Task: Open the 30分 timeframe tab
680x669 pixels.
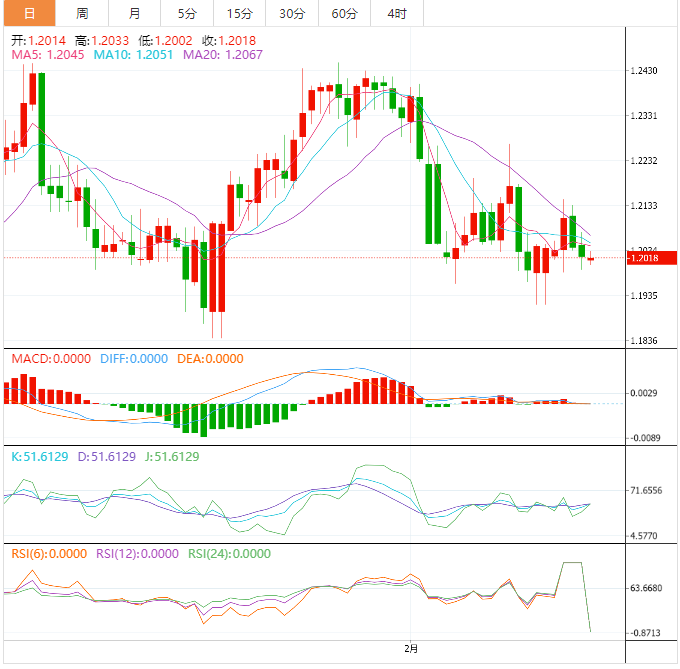Action: pyautogui.click(x=292, y=13)
